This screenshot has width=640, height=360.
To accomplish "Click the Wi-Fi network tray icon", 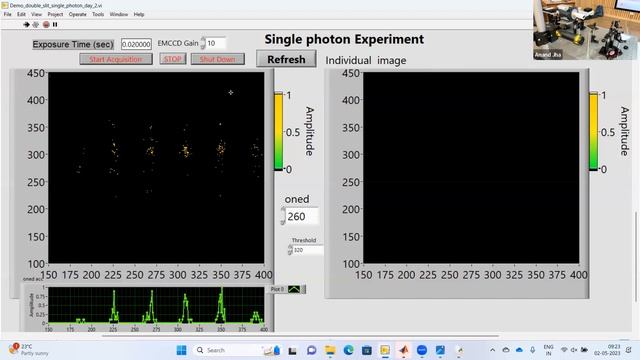I will click(x=564, y=350).
